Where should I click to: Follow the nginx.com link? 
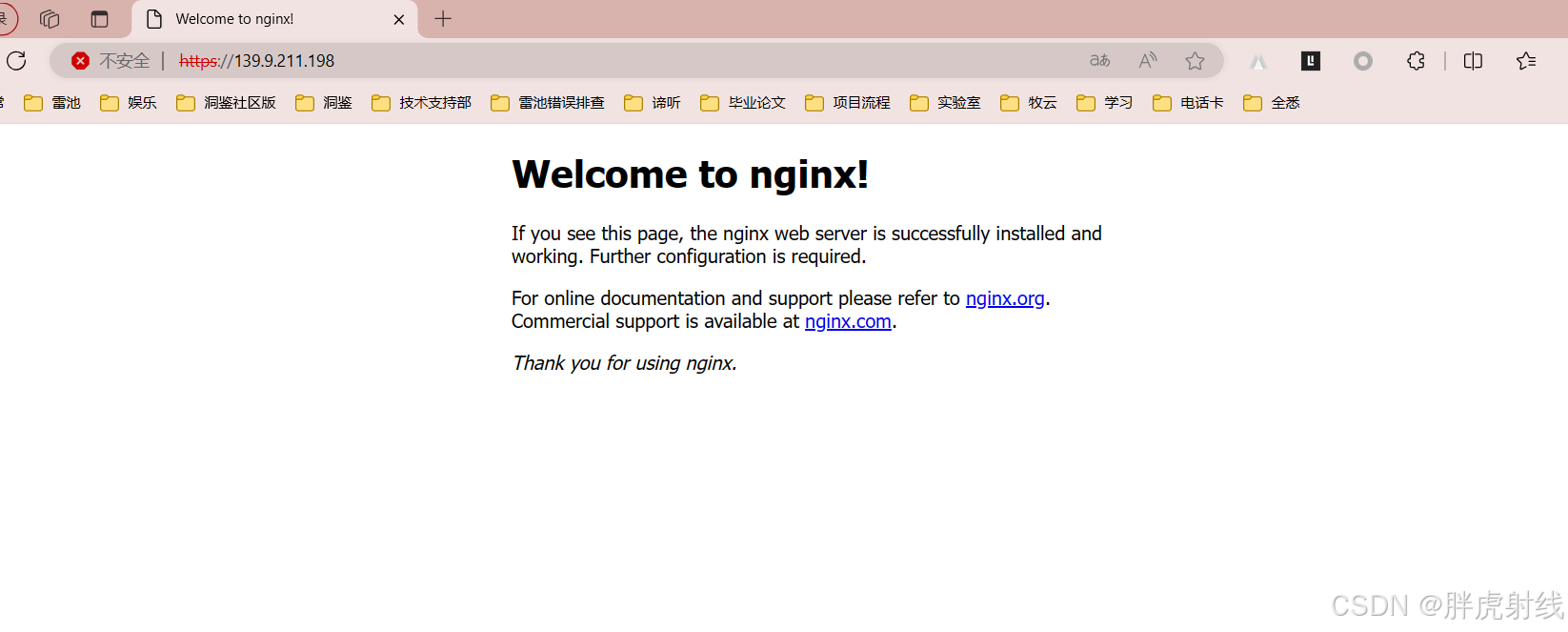pyautogui.click(x=848, y=321)
